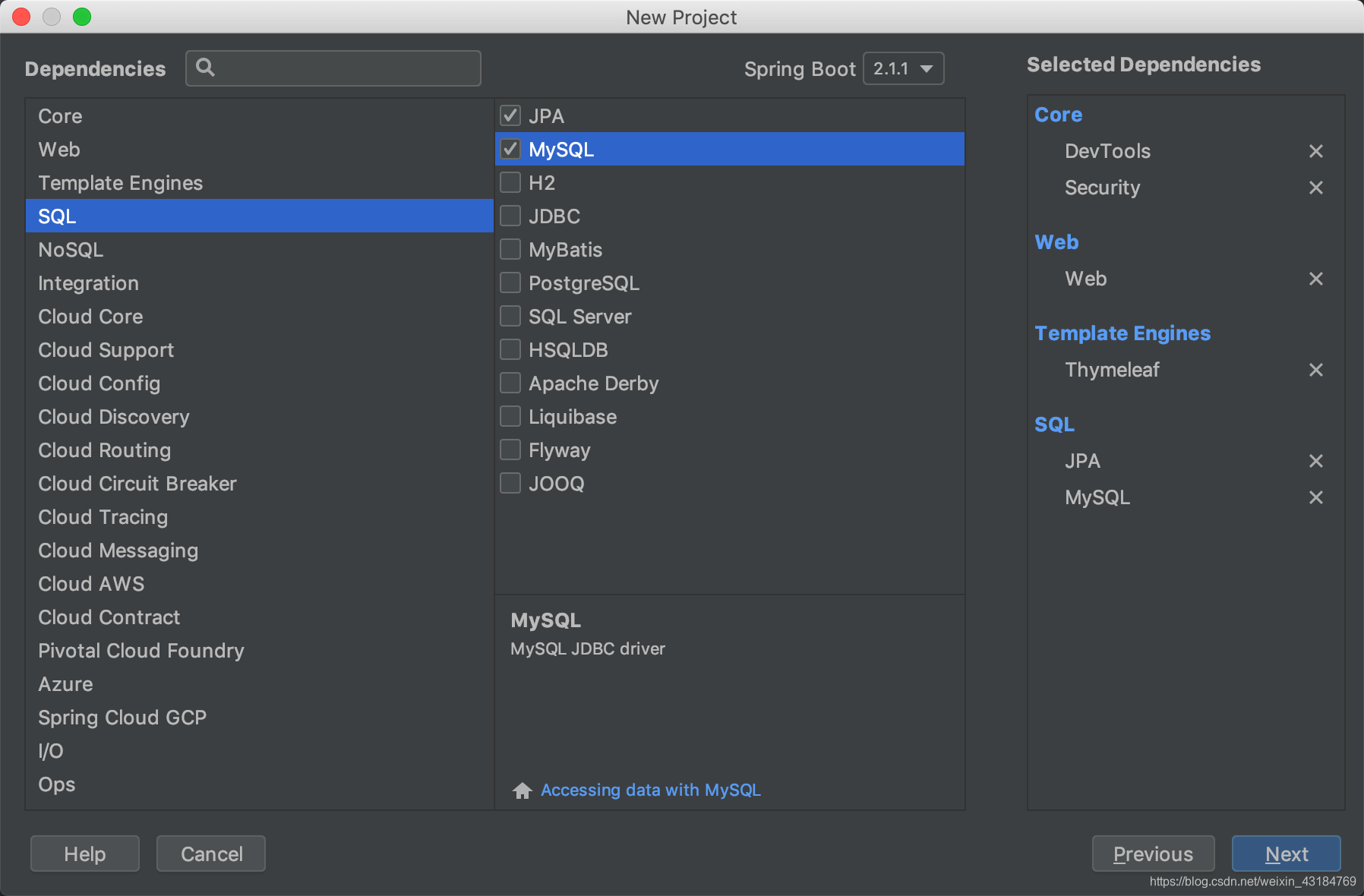1364x896 pixels.
Task: Click the home icon beside MySQL guide link
Action: pyautogui.click(x=523, y=790)
